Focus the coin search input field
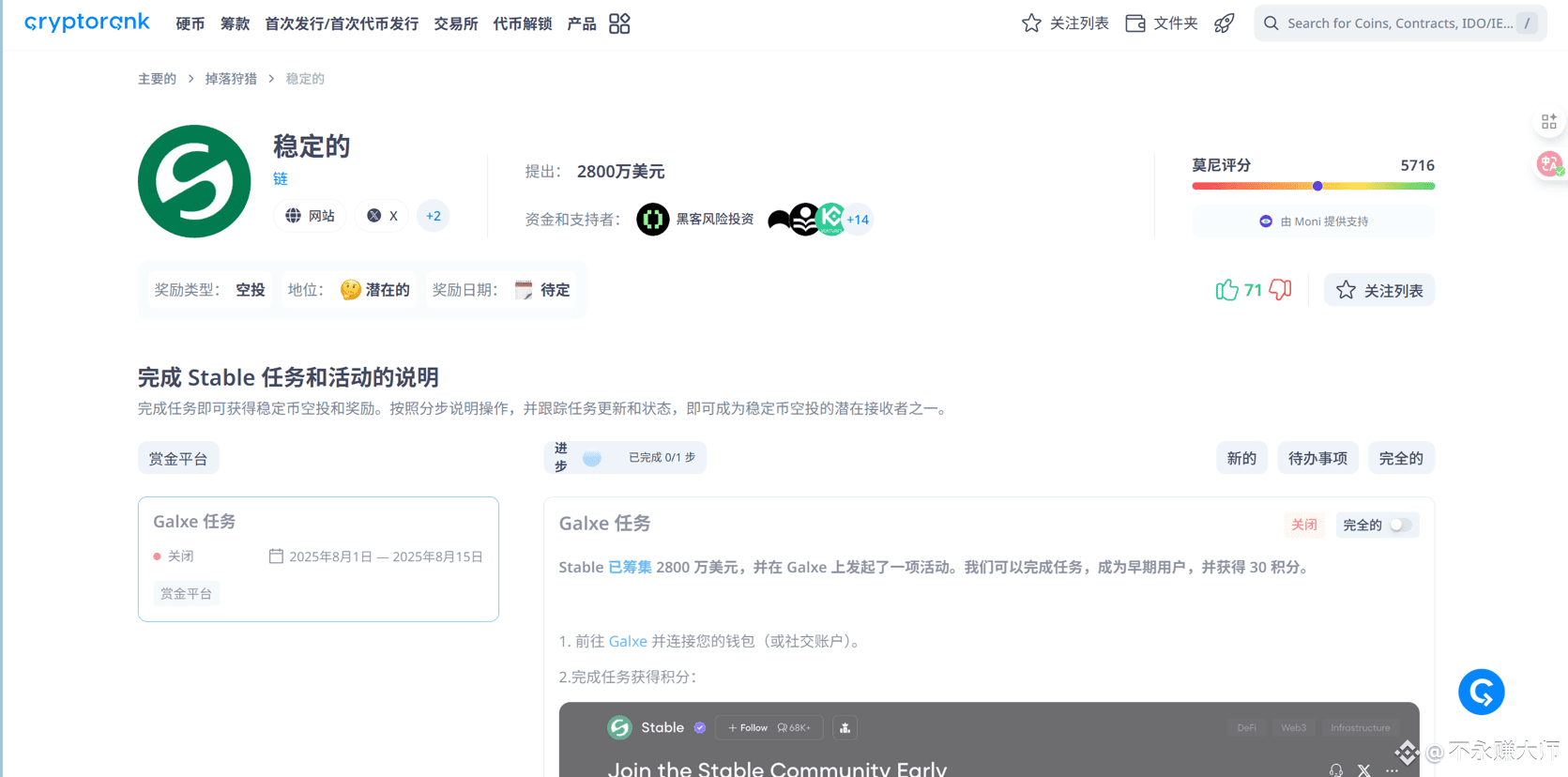This screenshot has height=777, width=1568. 1400,23
